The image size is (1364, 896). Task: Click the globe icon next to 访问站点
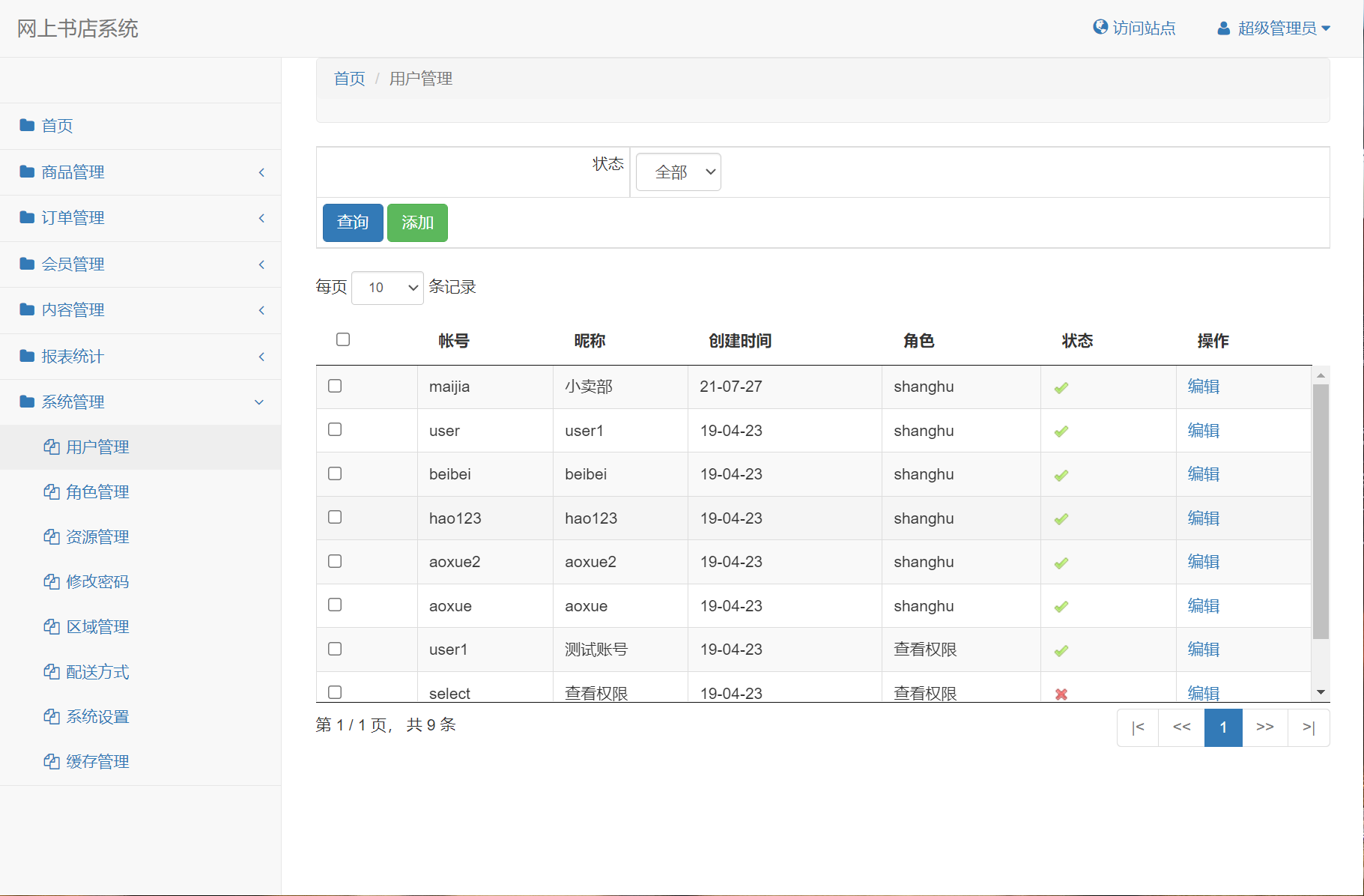click(x=1099, y=27)
